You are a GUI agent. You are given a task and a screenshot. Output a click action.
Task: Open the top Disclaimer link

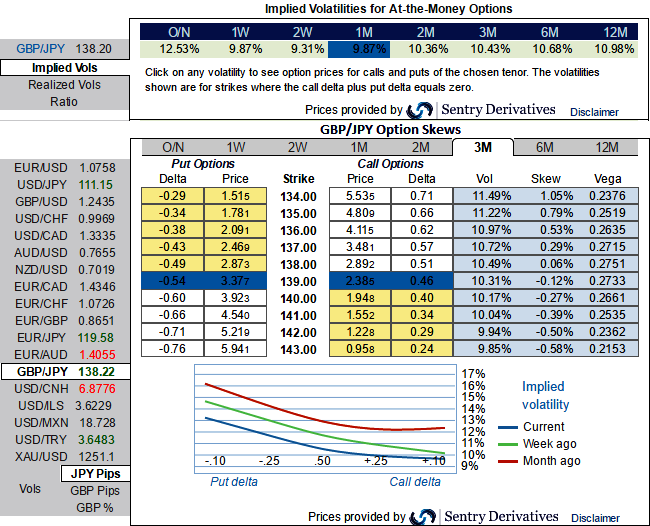[x=594, y=112]
